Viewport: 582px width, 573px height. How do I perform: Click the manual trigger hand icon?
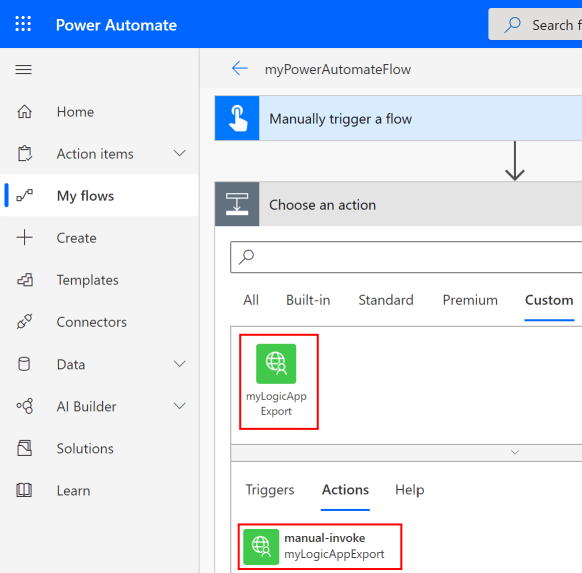237,118
